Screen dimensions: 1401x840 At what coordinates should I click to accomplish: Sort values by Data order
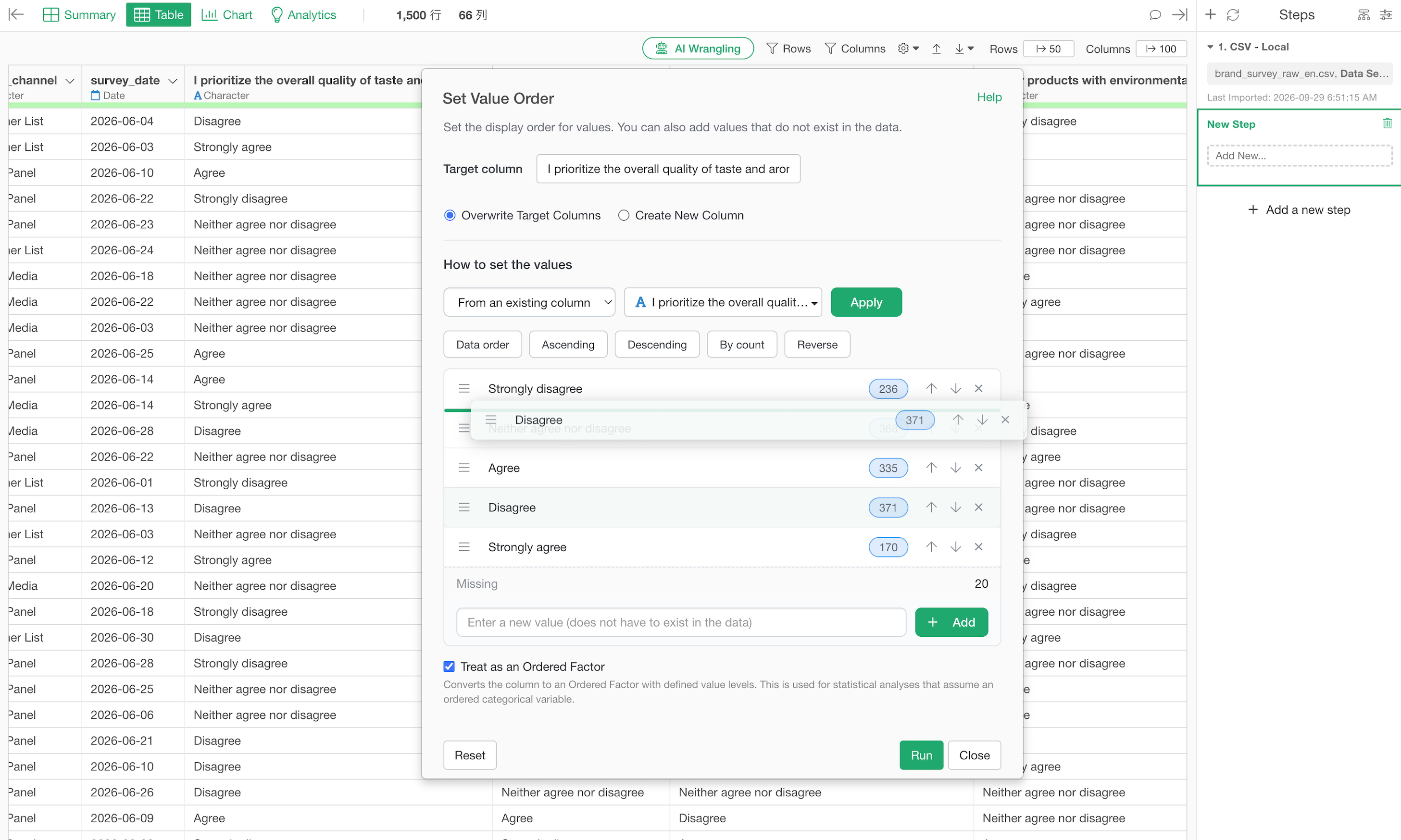coord(483,344)
